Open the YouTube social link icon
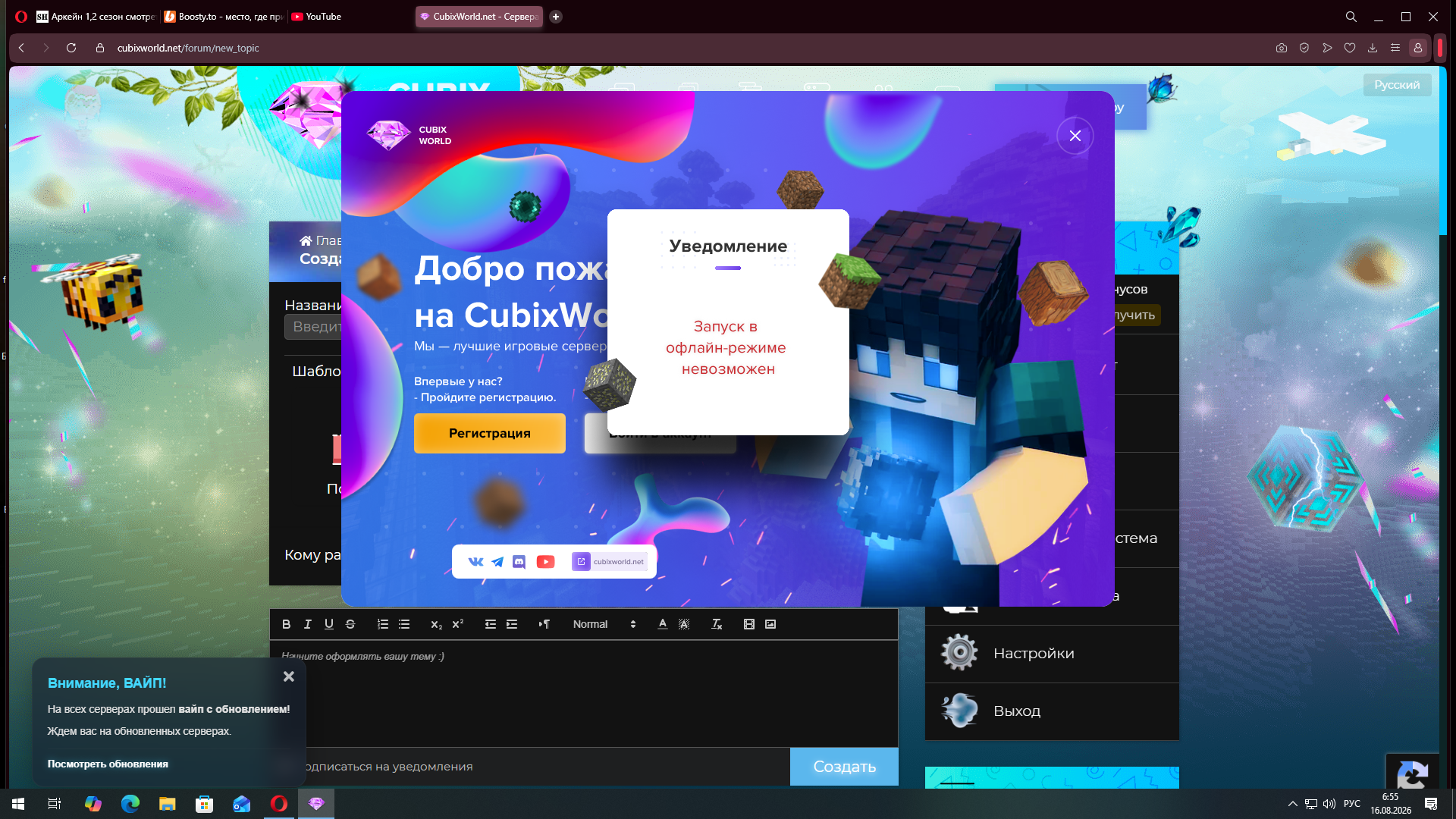Screen dimensions: 1456x819 (x=545, y=562)
